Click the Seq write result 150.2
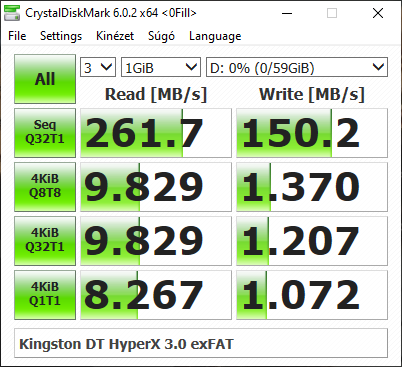 [x=312, y=133]
